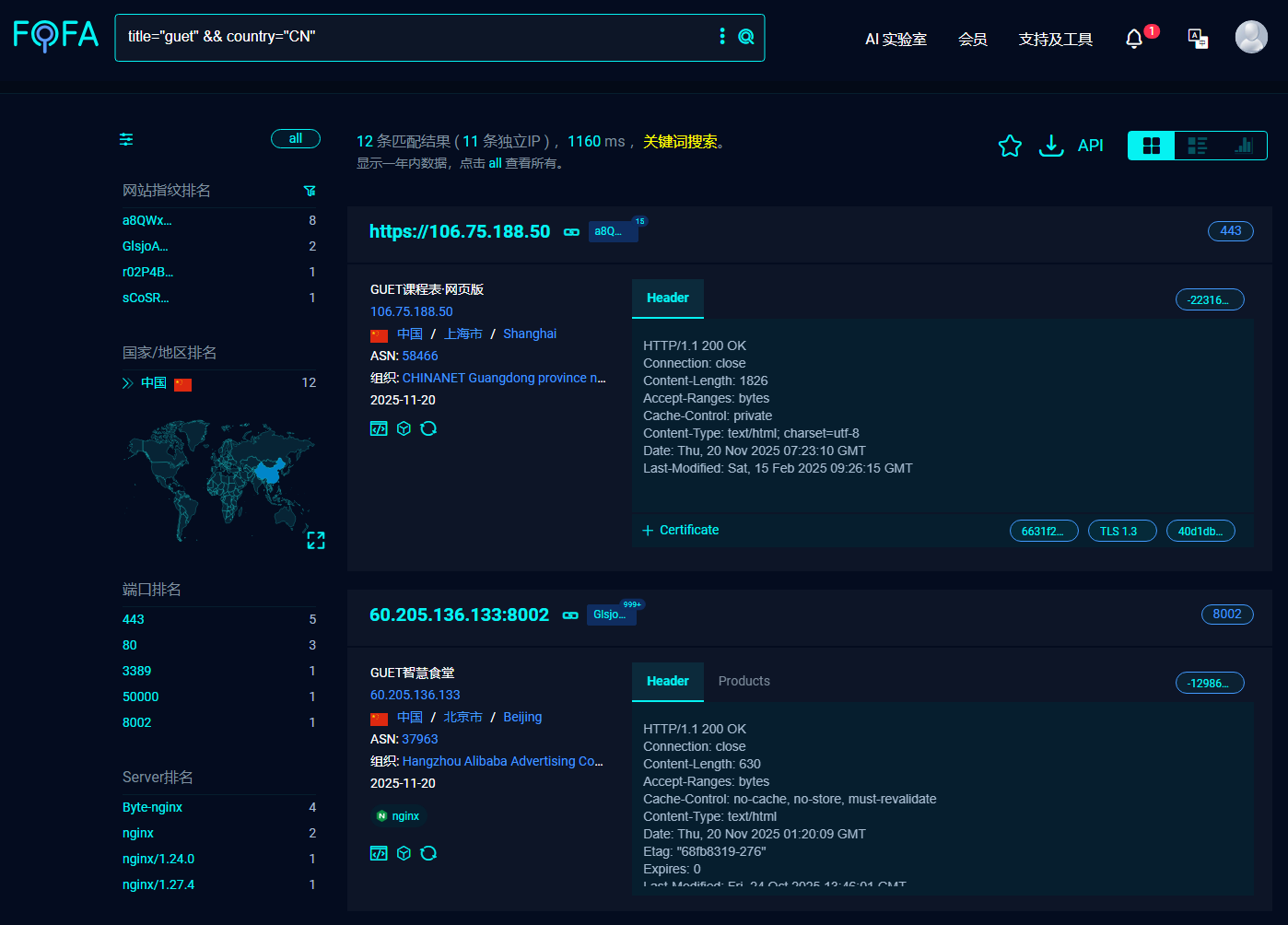Click China flag in country ranking
Image resolution: width=1288 pixels, height=925 pixels.
(x=182, y=384)
